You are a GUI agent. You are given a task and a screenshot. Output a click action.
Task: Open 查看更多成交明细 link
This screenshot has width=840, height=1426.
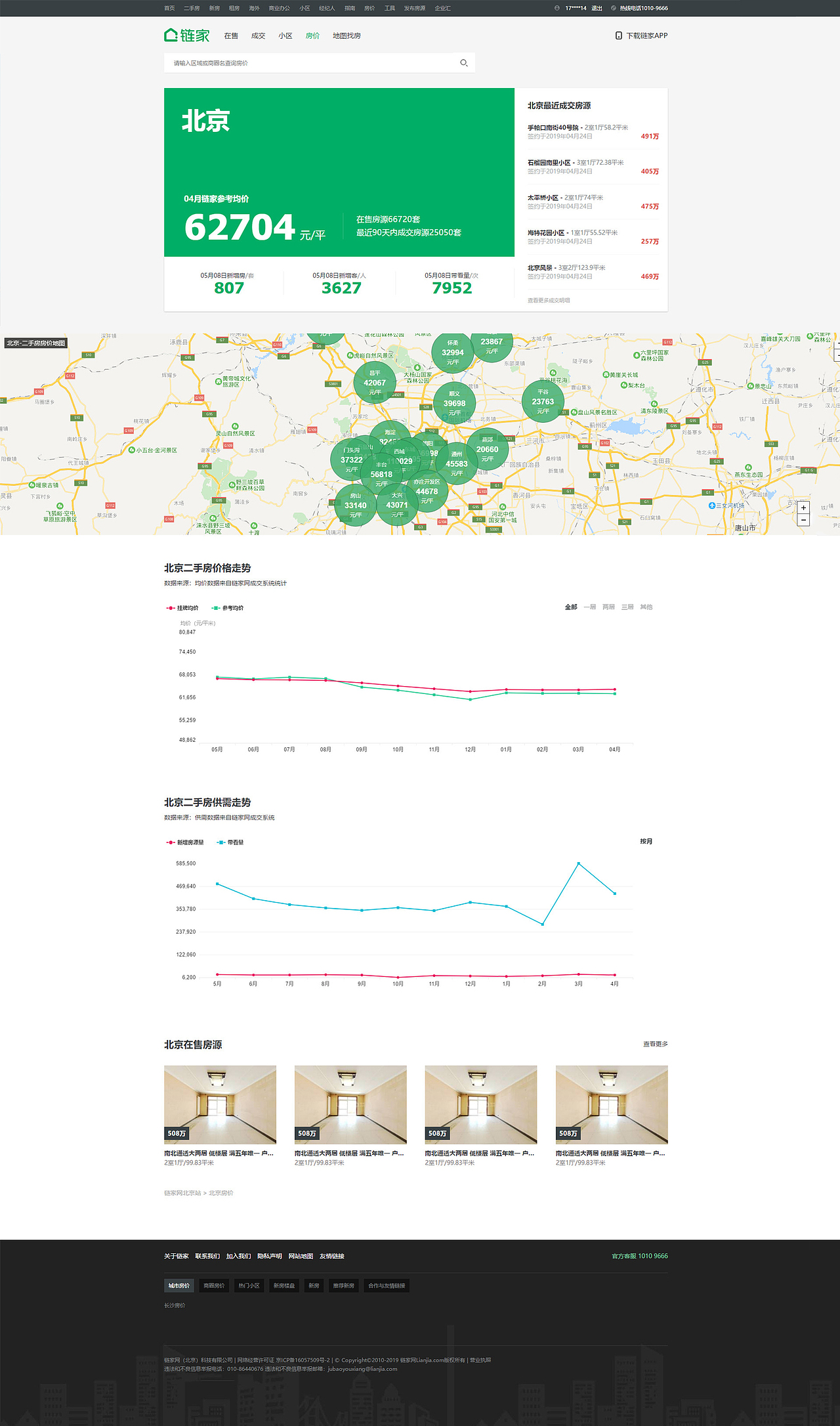click(549, 301)
